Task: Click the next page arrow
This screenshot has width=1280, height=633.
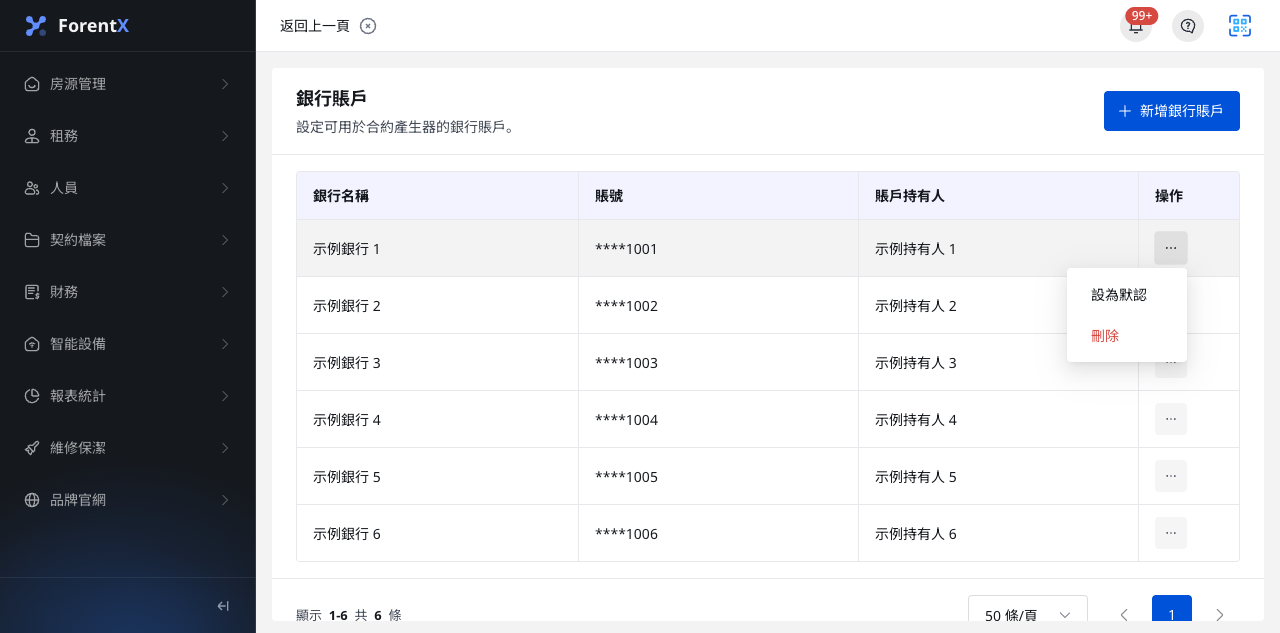Action: point(1220,614)
